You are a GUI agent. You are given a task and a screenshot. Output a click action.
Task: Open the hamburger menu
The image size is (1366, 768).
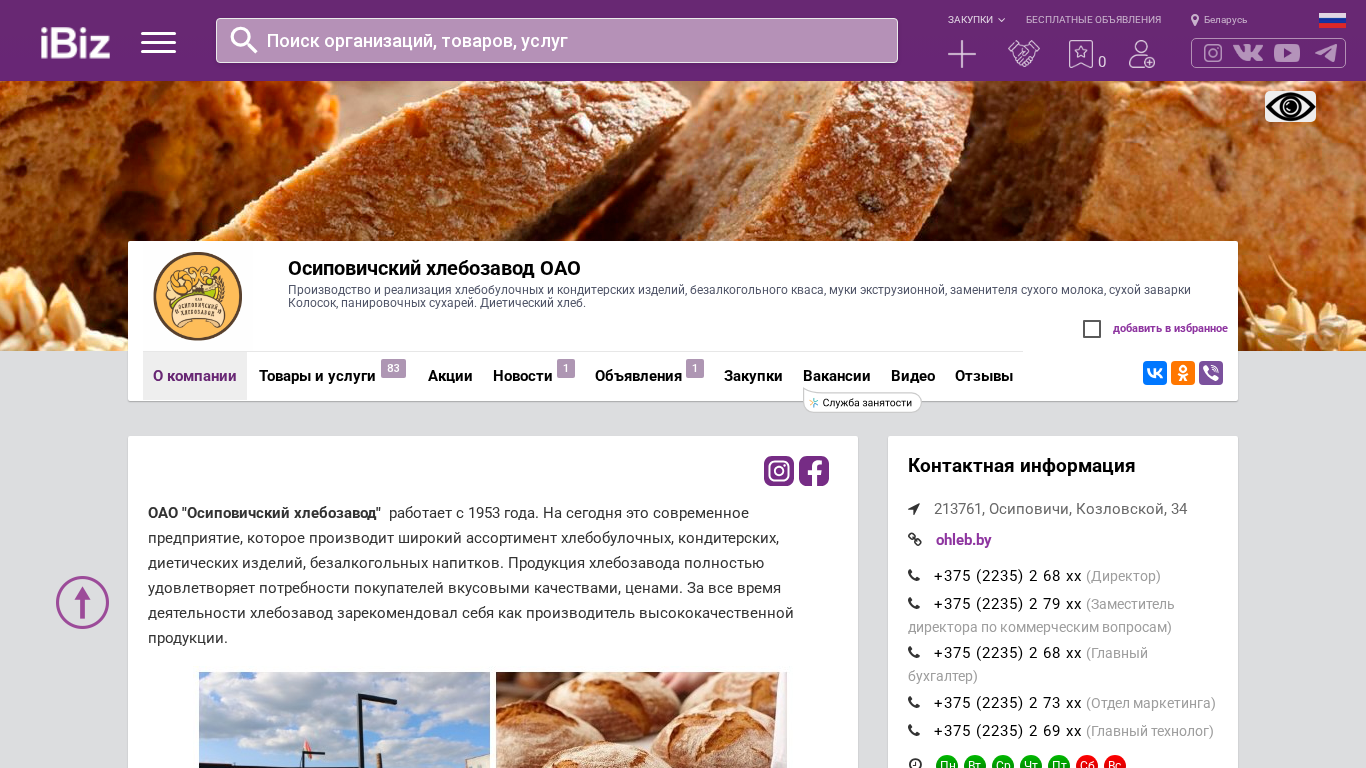158,42
